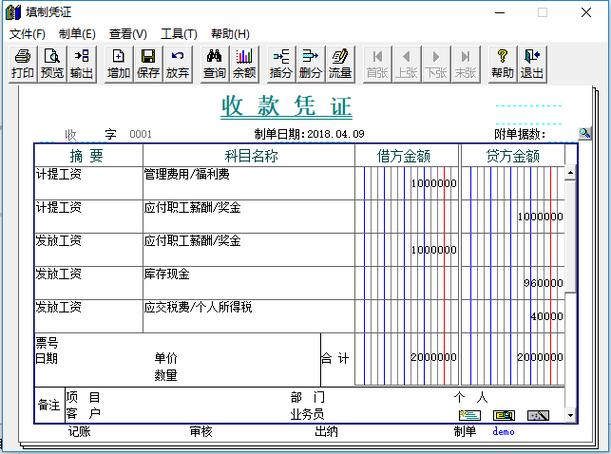Select the 库存现金 account cell
The width and height of the screenshot is (611, 454).
tap(249, 283)
